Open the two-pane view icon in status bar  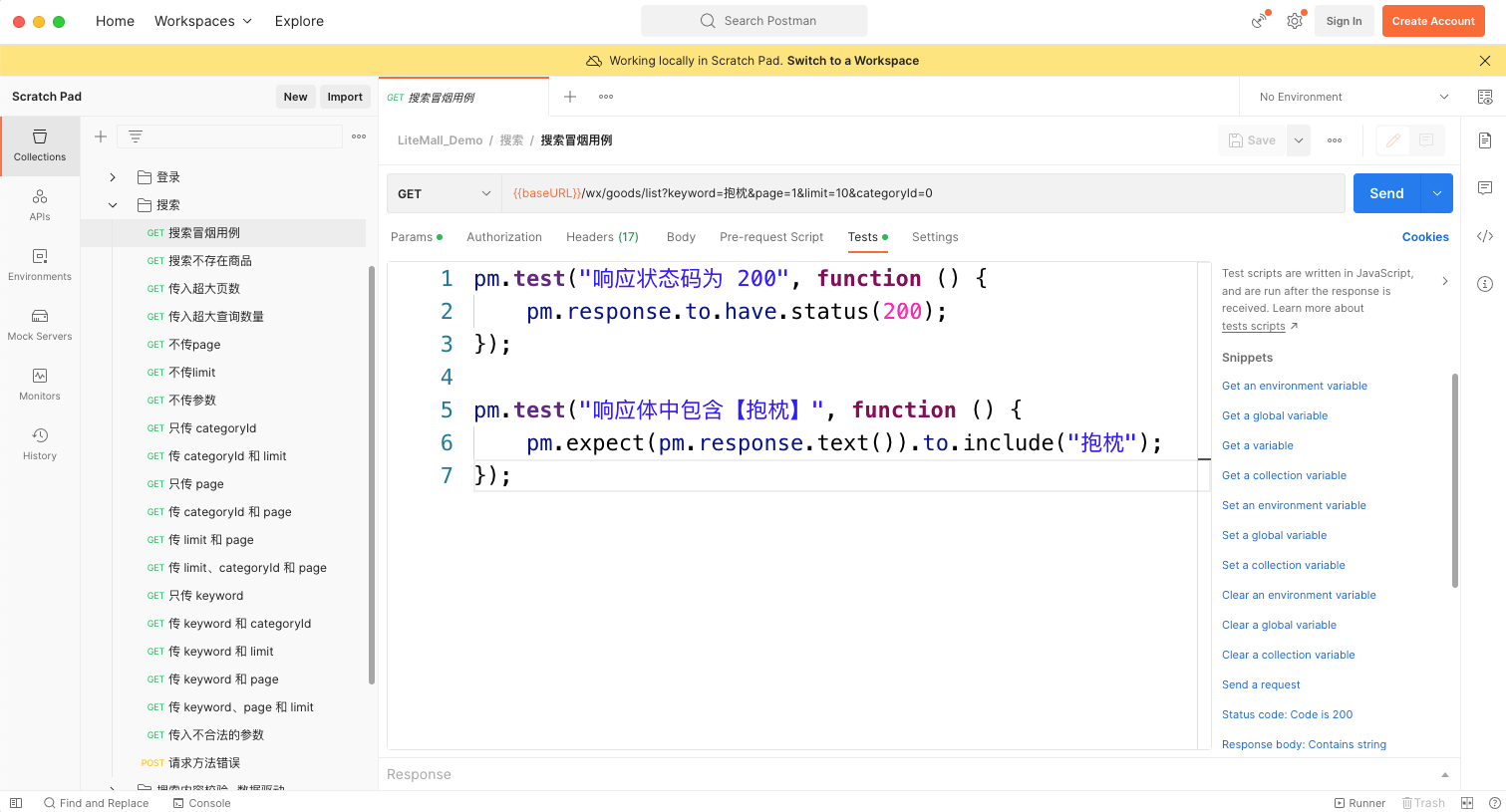pos(1467,803)
